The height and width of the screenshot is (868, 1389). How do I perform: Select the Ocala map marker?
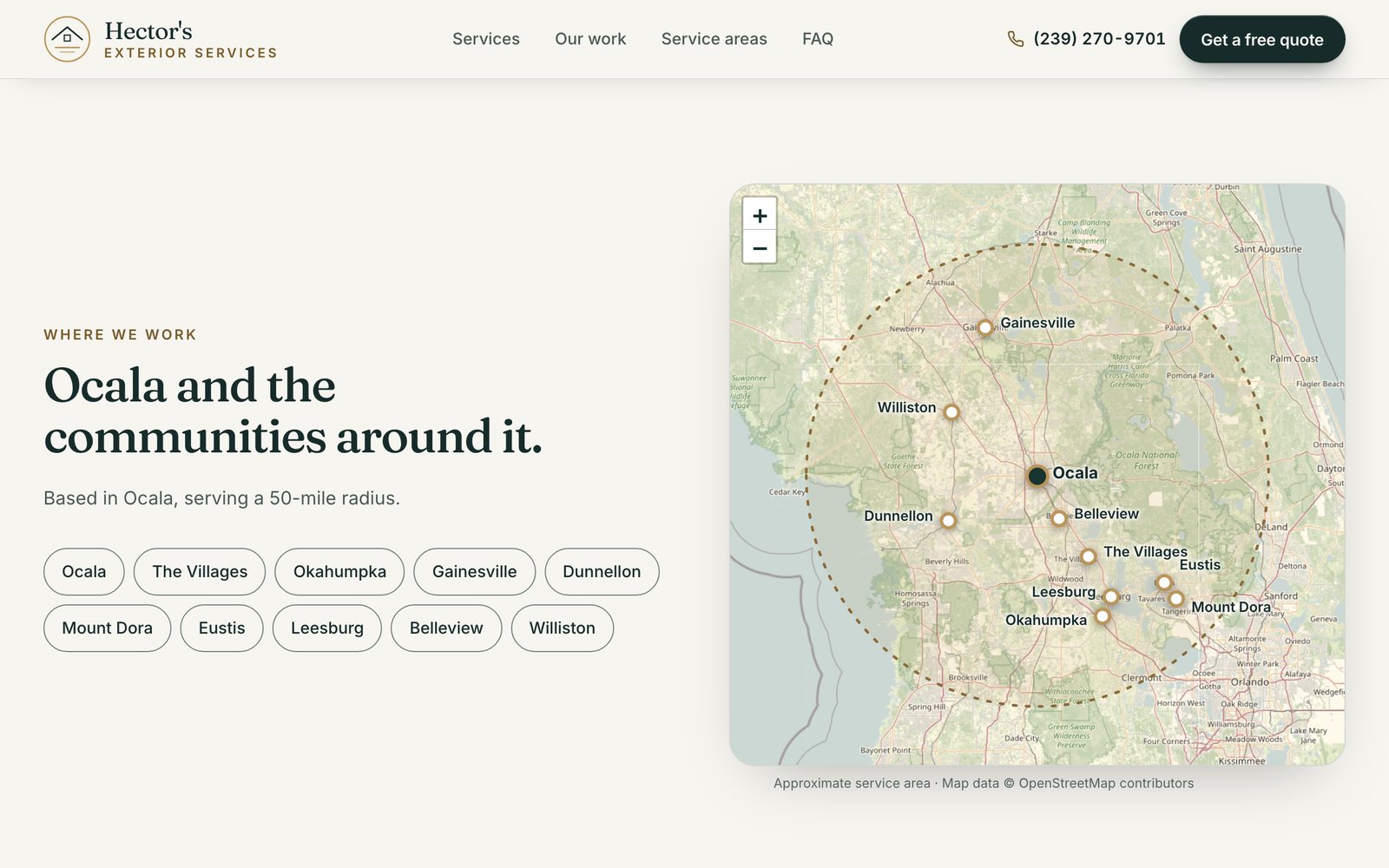pyautogui.click(x=1037, y=476)
